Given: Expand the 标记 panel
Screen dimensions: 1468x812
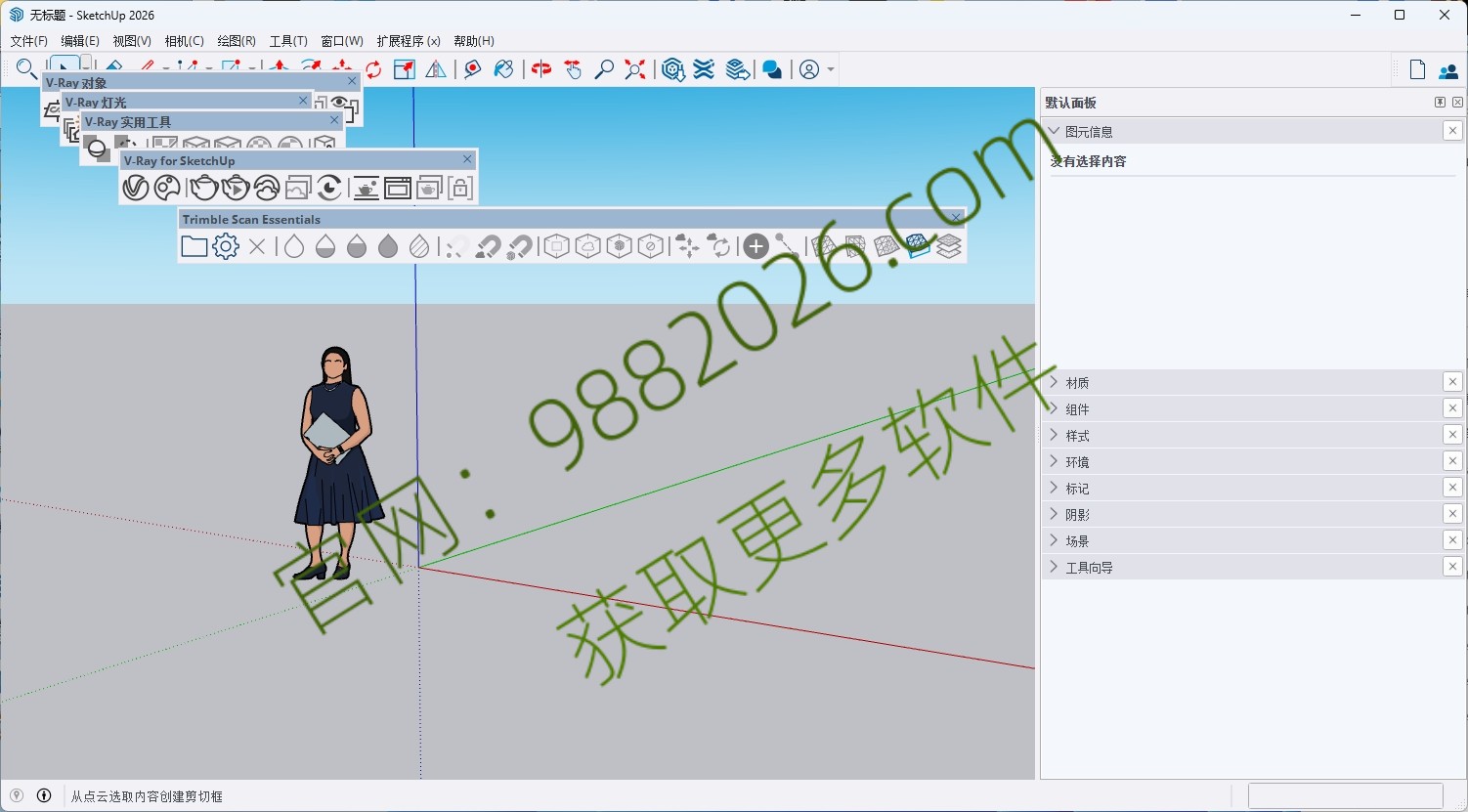Looking at the screenshot, I should (x=1054, y=488).
